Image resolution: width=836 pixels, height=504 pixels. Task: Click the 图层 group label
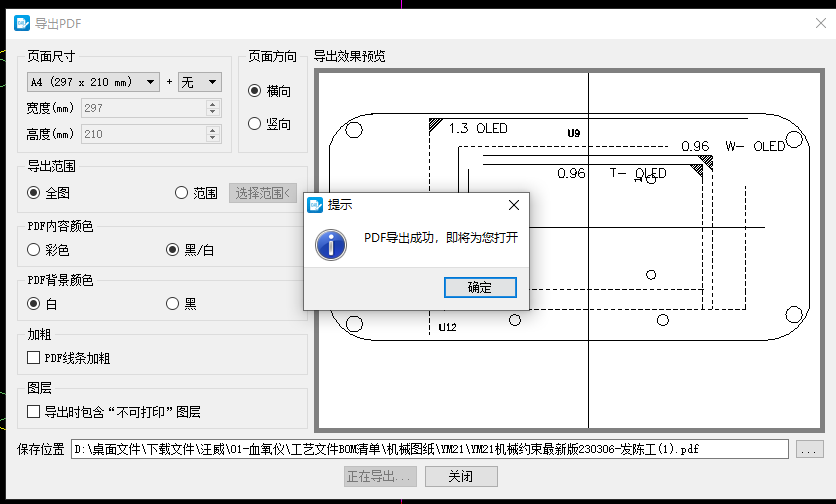click(39, 388)
